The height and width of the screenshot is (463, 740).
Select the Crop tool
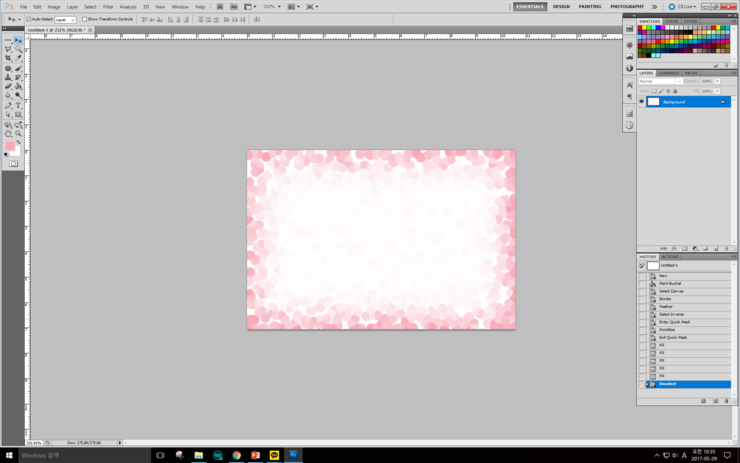8,59
